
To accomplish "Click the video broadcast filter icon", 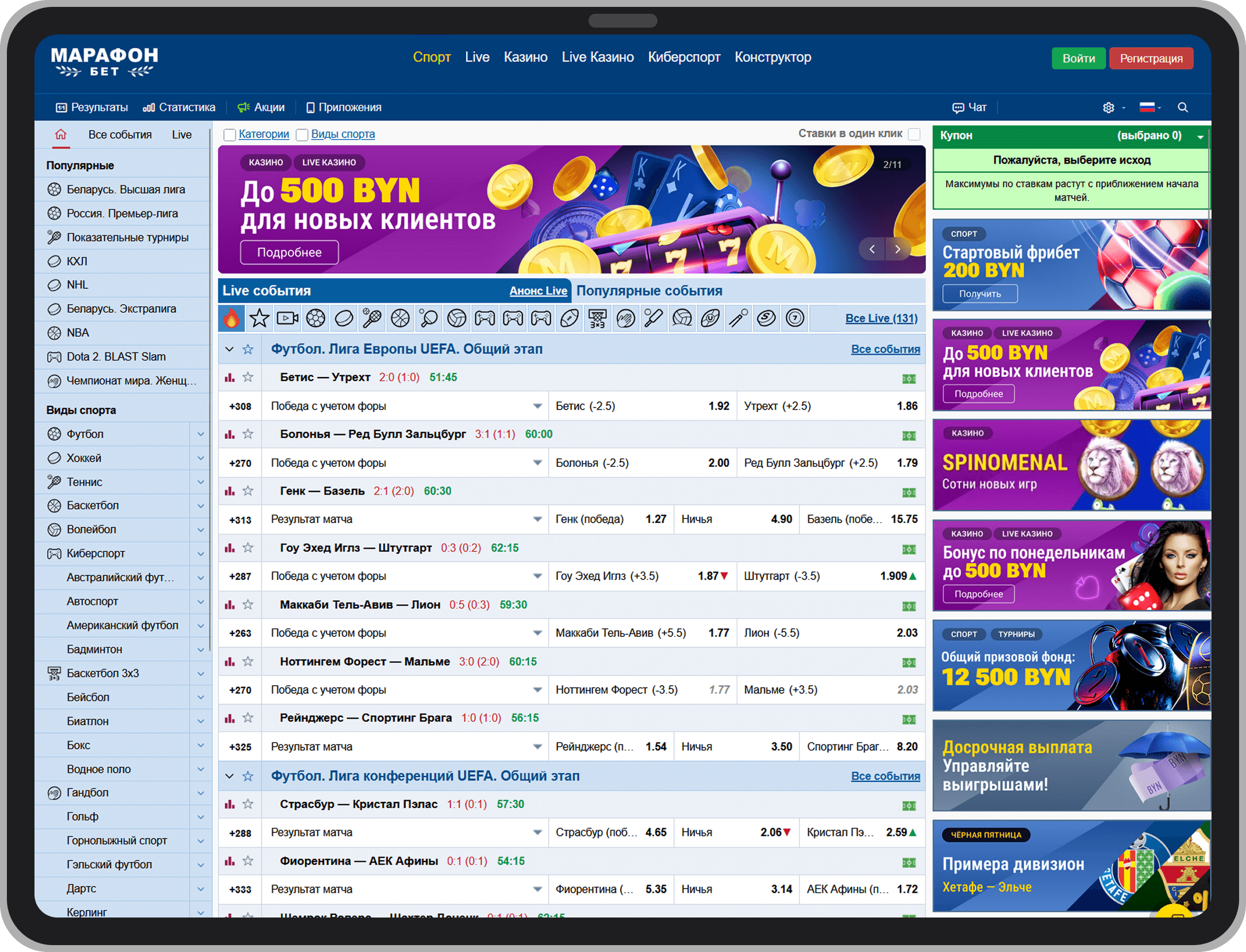I will tap(287, 318).
